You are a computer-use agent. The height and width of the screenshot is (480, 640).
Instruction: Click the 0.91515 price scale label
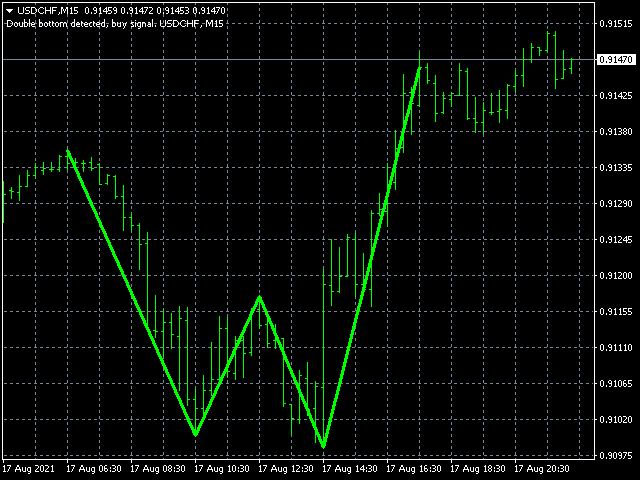(616, 24)
